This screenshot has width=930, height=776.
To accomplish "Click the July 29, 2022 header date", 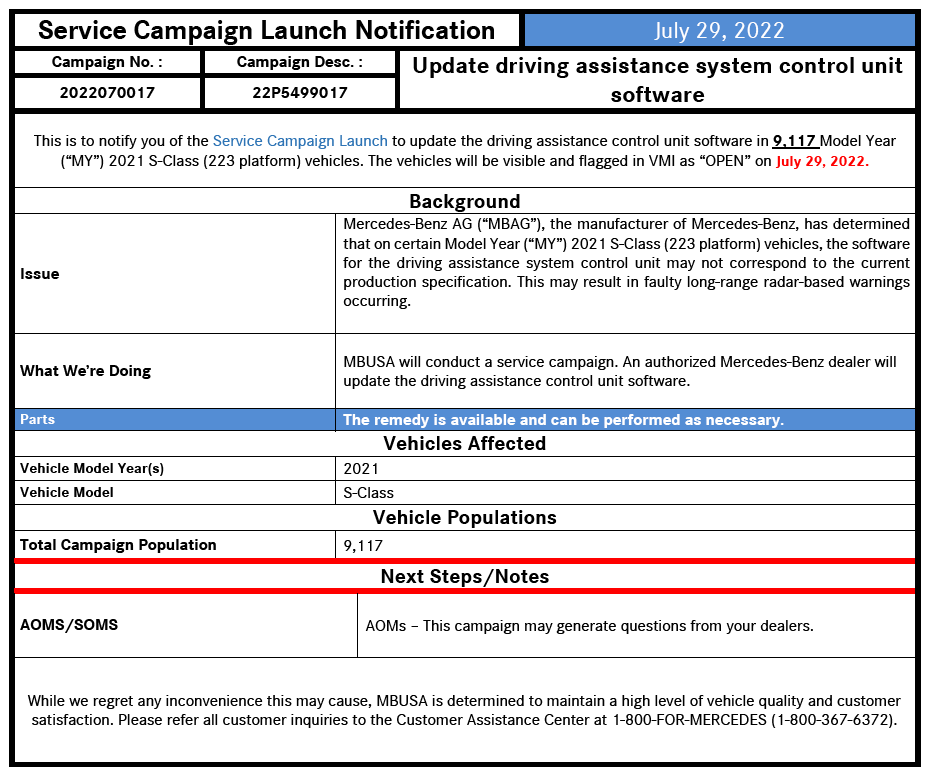I will pos(719,30).
